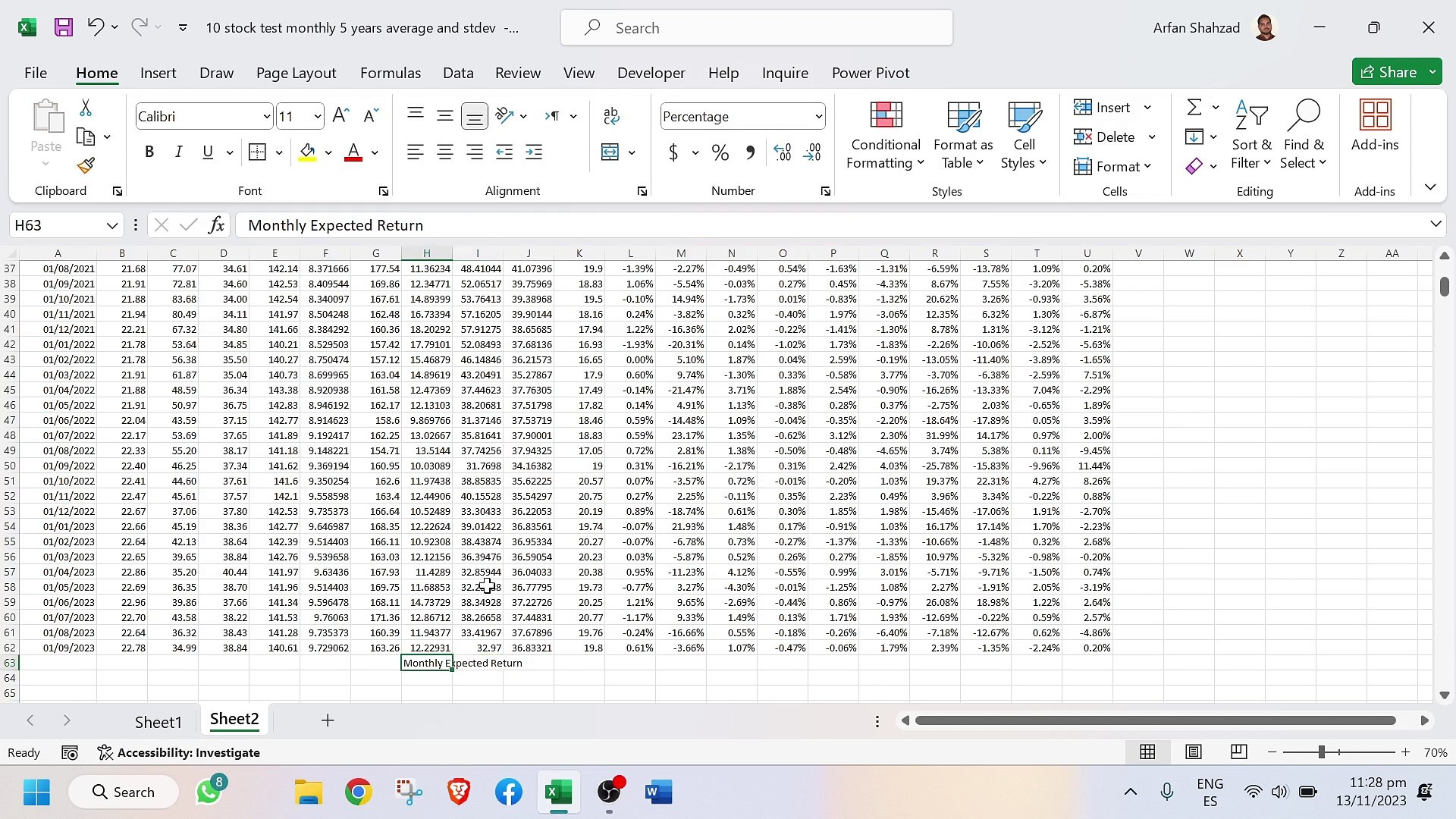Open Conditional Formatting menu
The height and width of the screenshot is (819, 1456).
885,136
